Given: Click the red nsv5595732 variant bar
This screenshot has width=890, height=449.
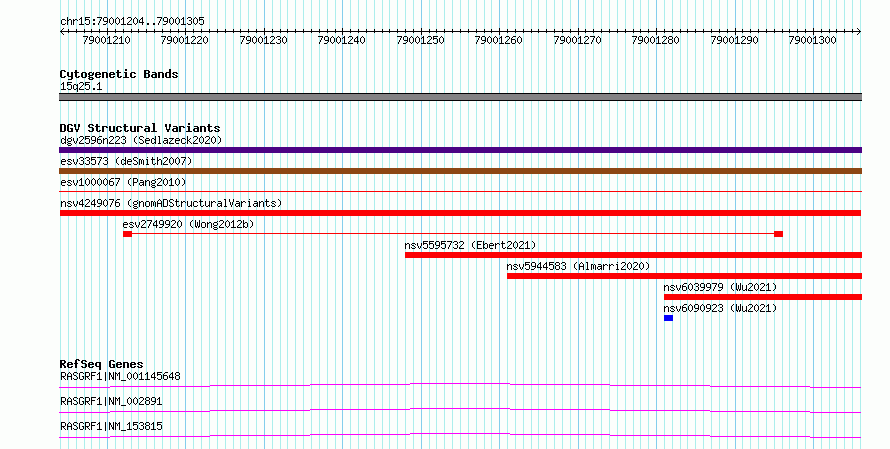Looking at the screenshot, I should (x=633, y=255).
